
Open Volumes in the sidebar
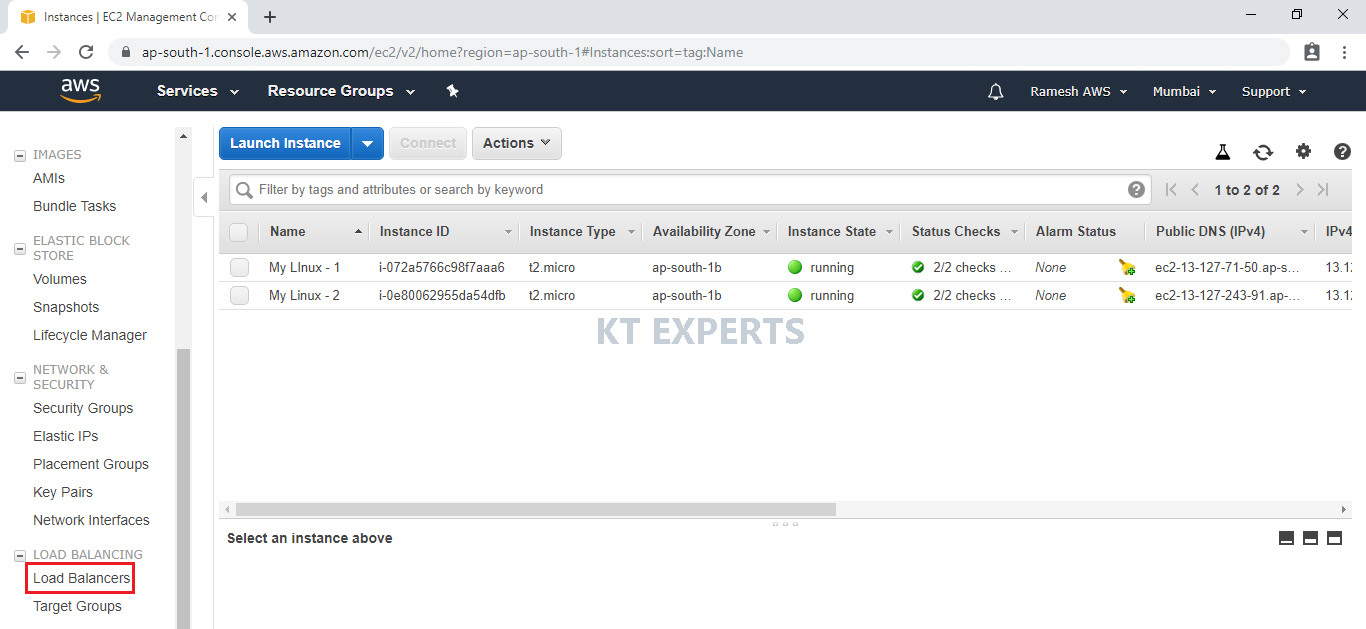(60, 279)
